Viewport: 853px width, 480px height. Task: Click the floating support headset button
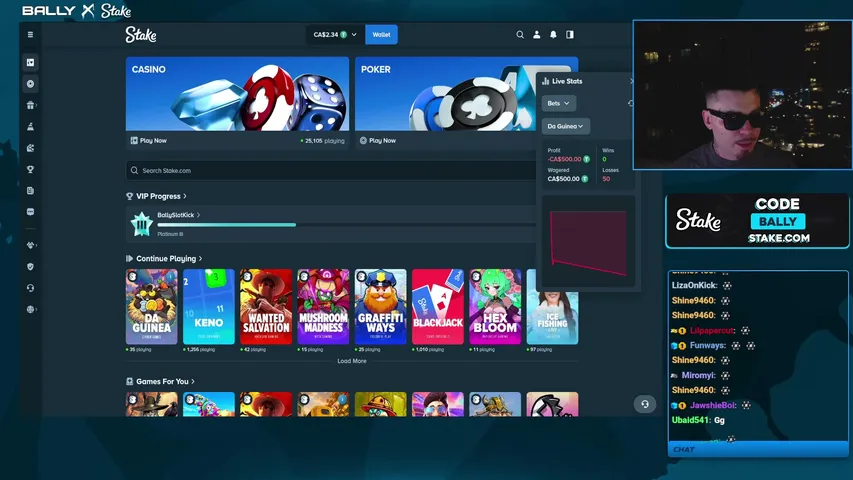645,404
